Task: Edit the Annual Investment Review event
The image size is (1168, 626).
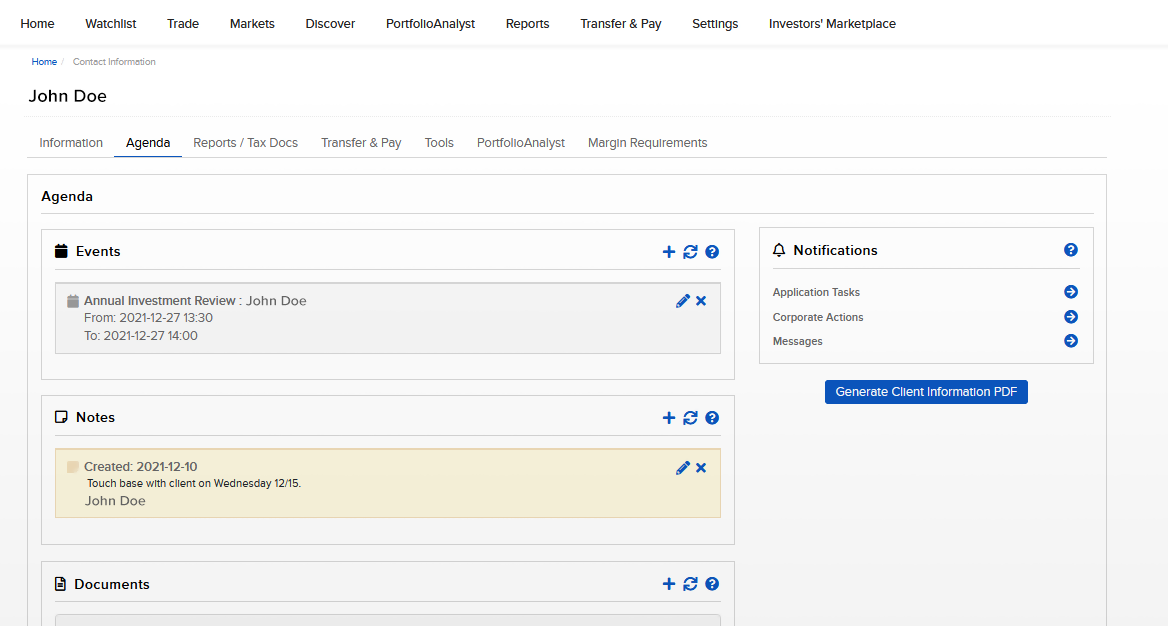Action: (x=683, y=301)
